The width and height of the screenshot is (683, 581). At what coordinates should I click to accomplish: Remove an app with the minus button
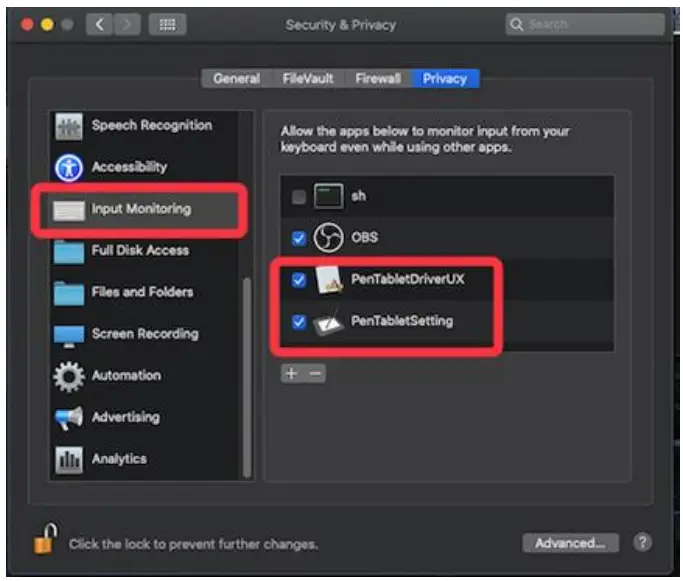315,373
